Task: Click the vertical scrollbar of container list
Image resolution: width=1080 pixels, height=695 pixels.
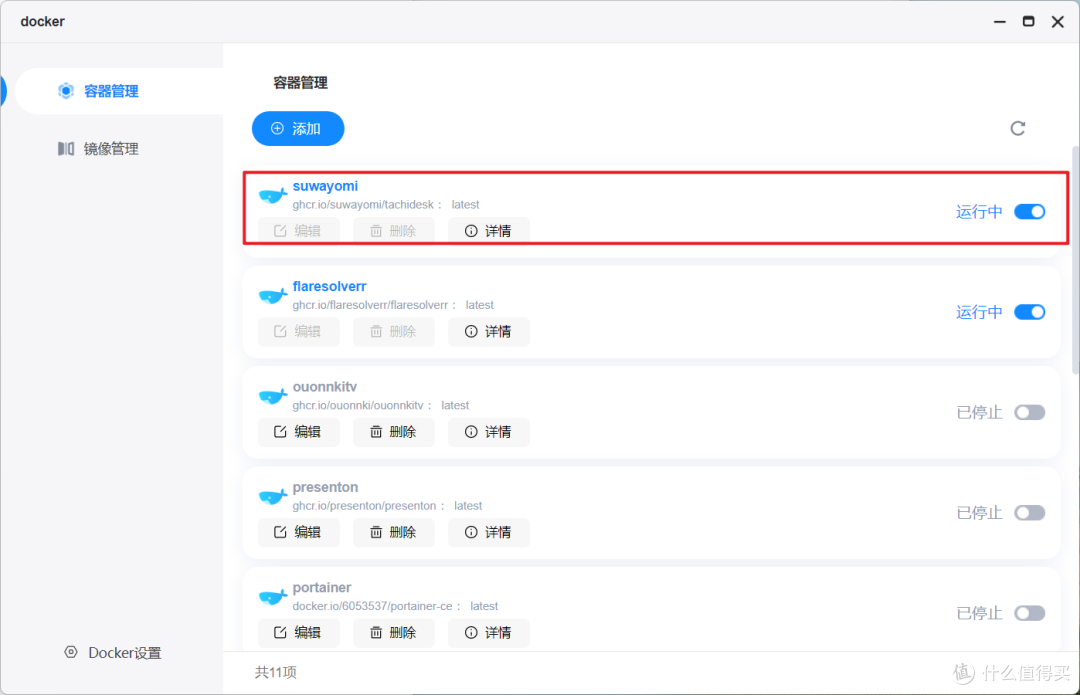Action: [1075, 260]
